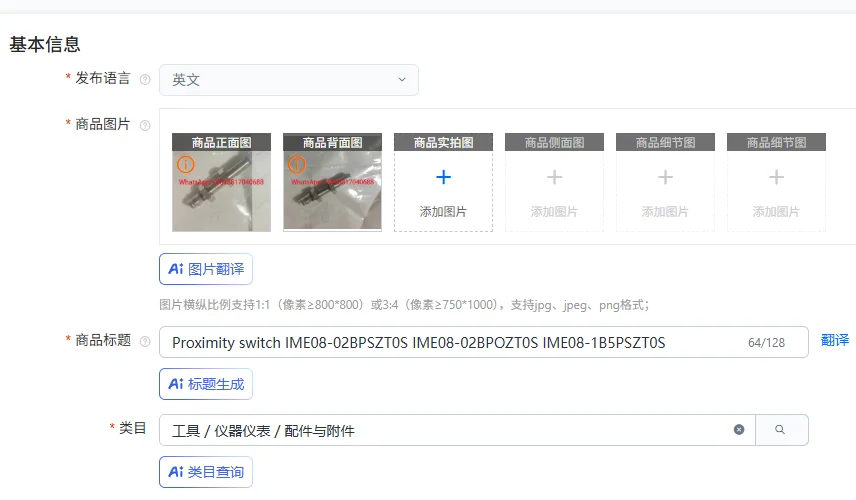Click orange warning icon on 商品背面图
The image size is (856, 500).
pyautogui.click(x=297, y=164)
